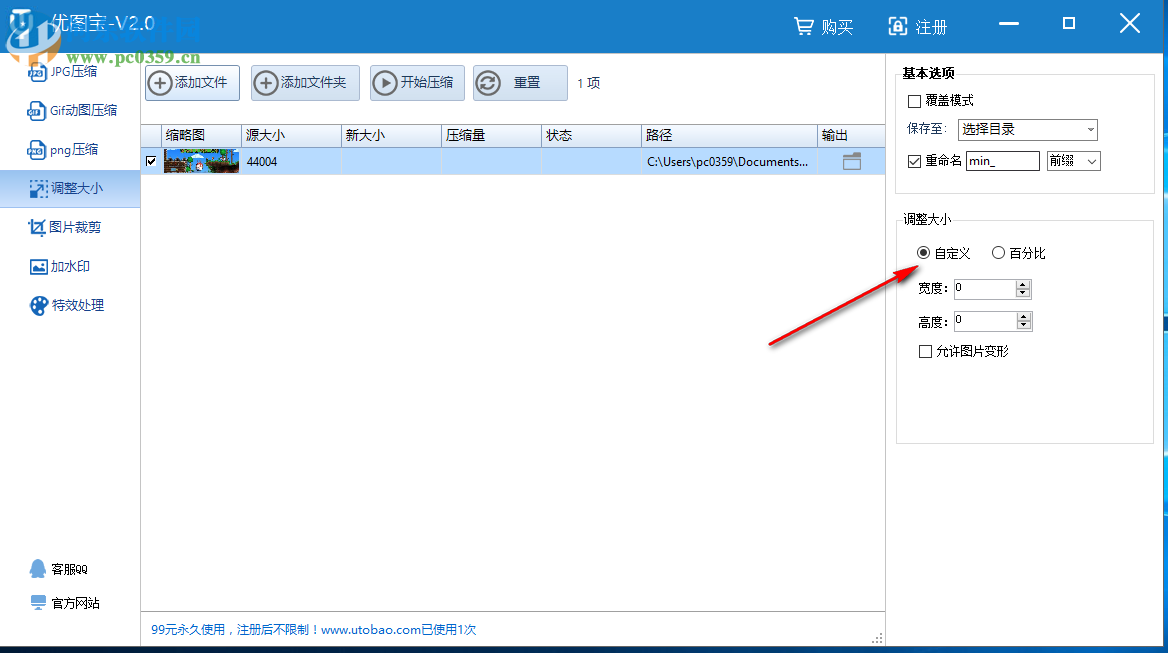Start compression with 开始压缩

coord(417,83)
